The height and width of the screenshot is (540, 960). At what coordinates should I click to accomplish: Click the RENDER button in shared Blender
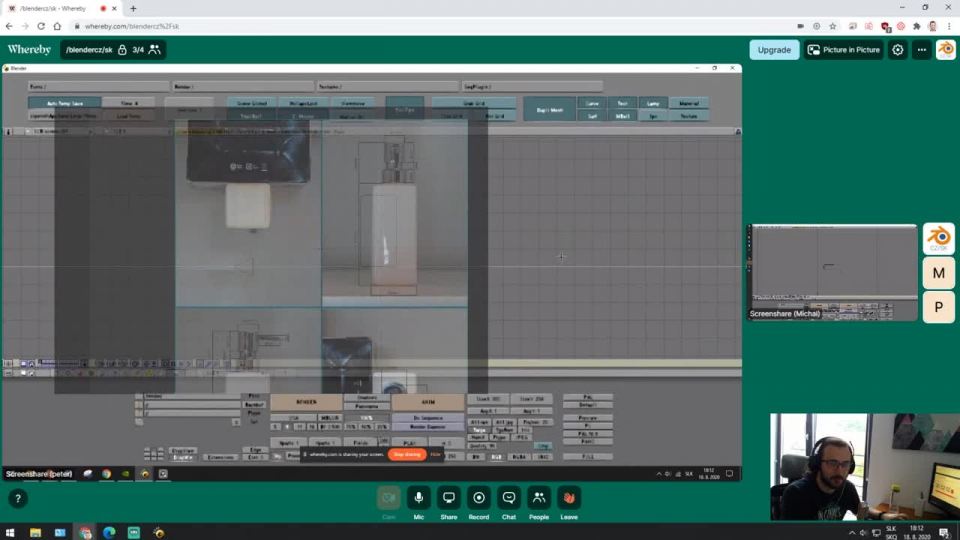tap(306, 402)
